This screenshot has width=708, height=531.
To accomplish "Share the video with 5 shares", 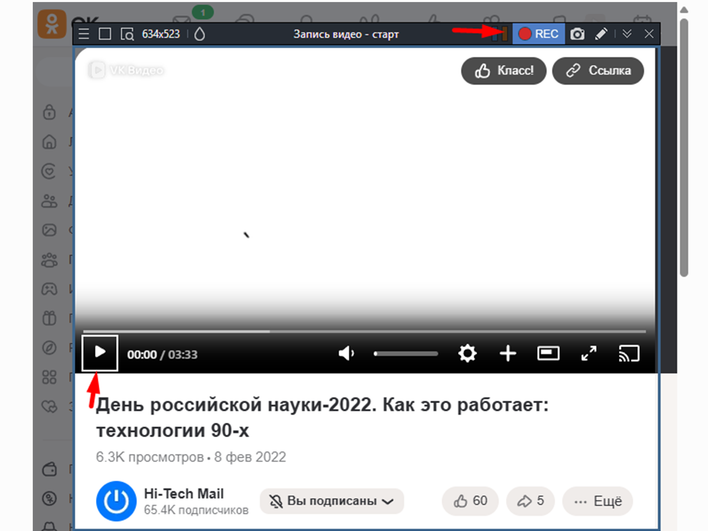I will [531, 501].
